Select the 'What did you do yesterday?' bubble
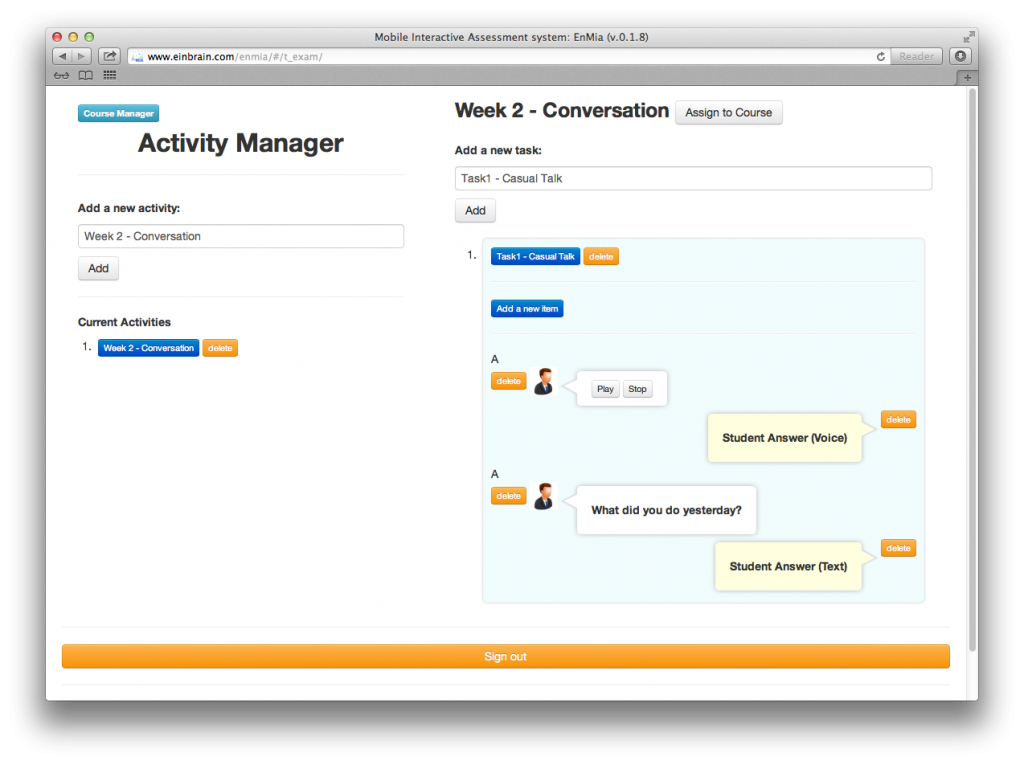The image size is (1024, 764). (x=667, y=511)
